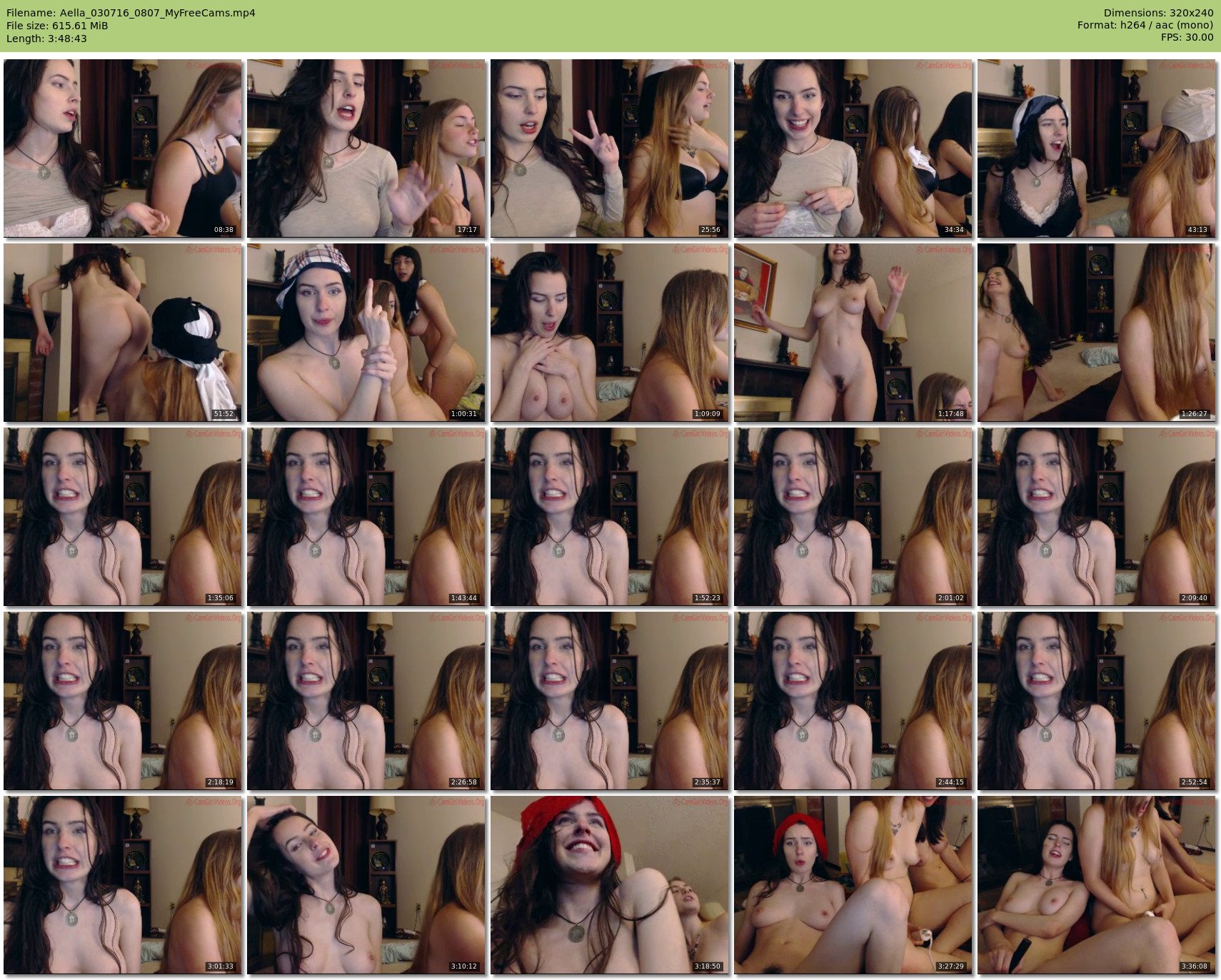Open the frame with timestamp 3:10:12
Image resolution: width=1221 pixels, height=980 pixels.
click(x=366, y=885)
